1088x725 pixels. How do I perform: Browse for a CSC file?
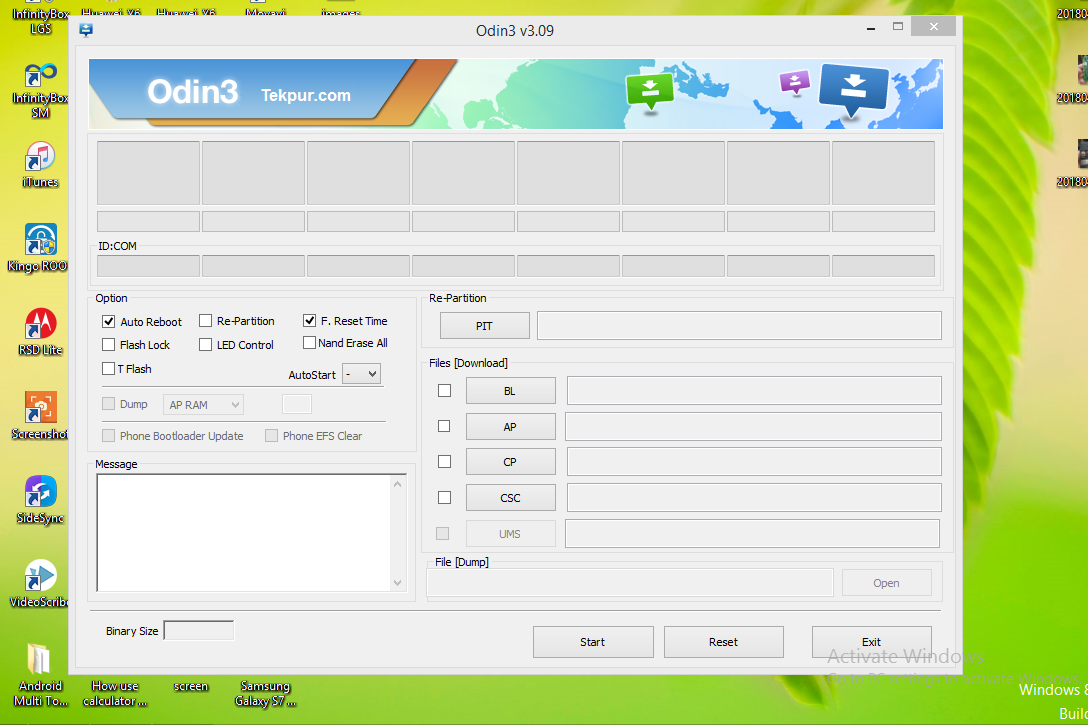[x=510, y=497]
